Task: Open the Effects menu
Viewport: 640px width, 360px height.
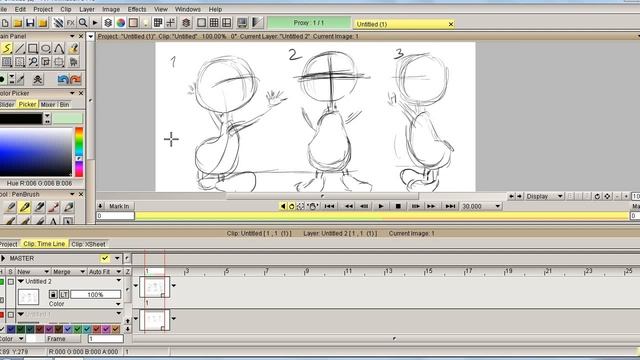Action: point(137,9)
